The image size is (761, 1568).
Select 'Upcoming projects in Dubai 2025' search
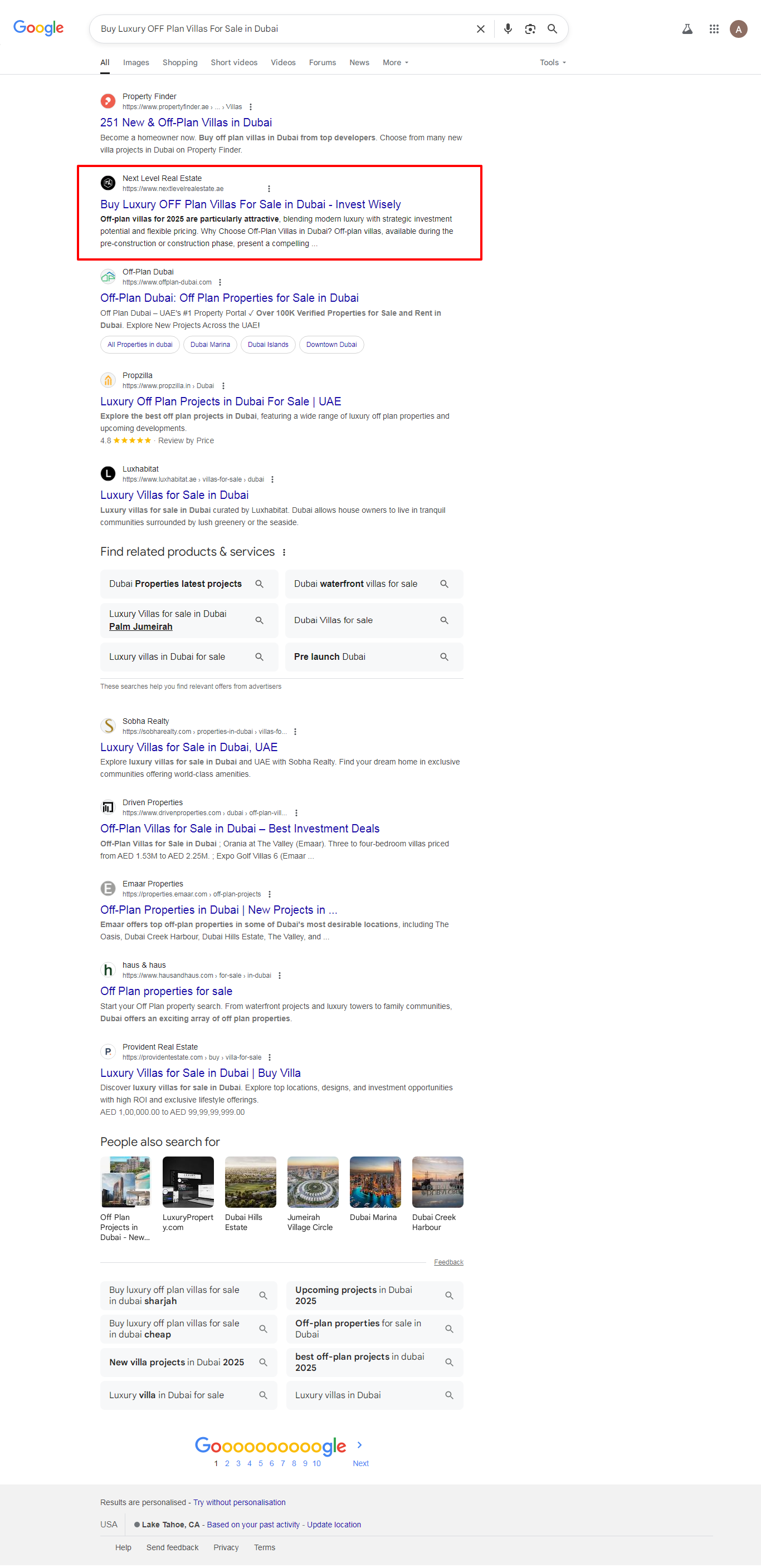tap(374, 1295)
